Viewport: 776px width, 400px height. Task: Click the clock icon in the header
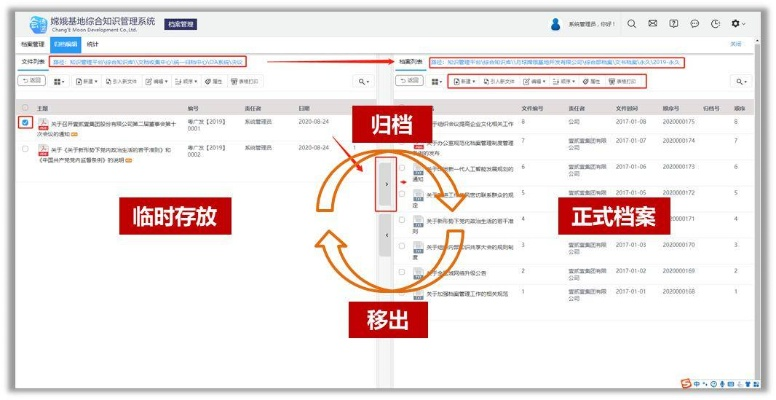coord(715,24)
